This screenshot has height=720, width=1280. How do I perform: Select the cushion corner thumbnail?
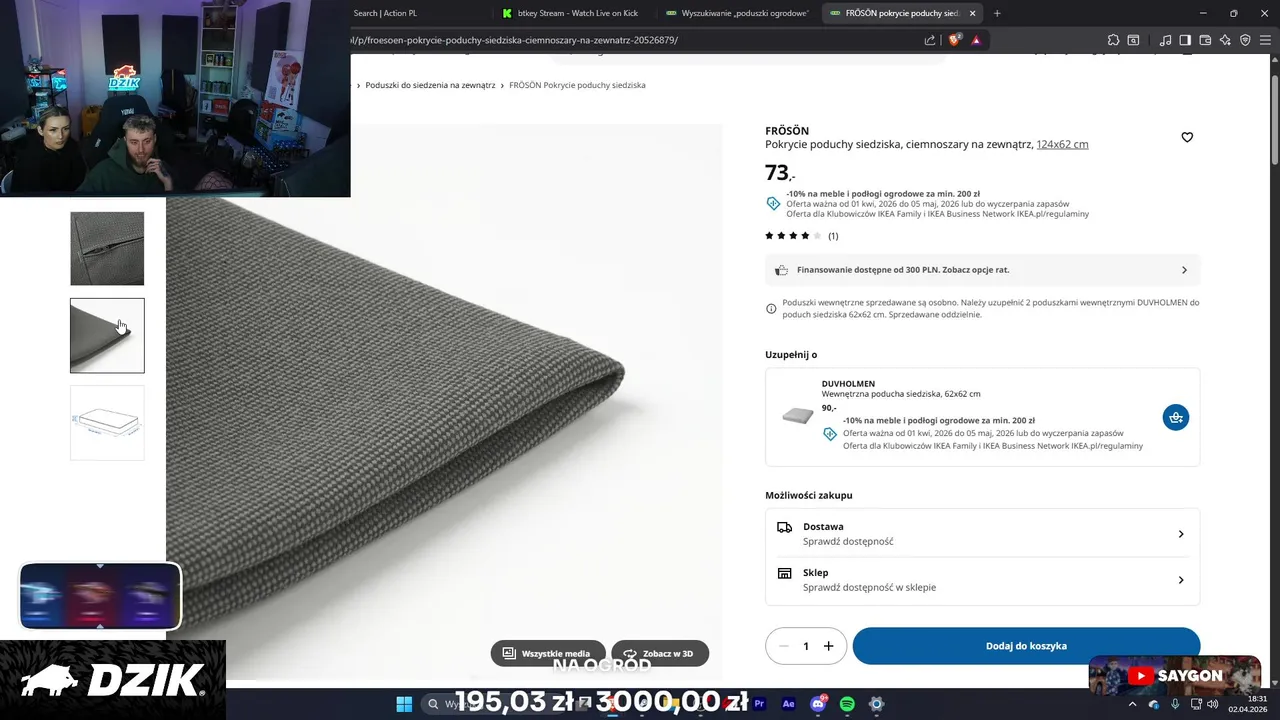107,335
